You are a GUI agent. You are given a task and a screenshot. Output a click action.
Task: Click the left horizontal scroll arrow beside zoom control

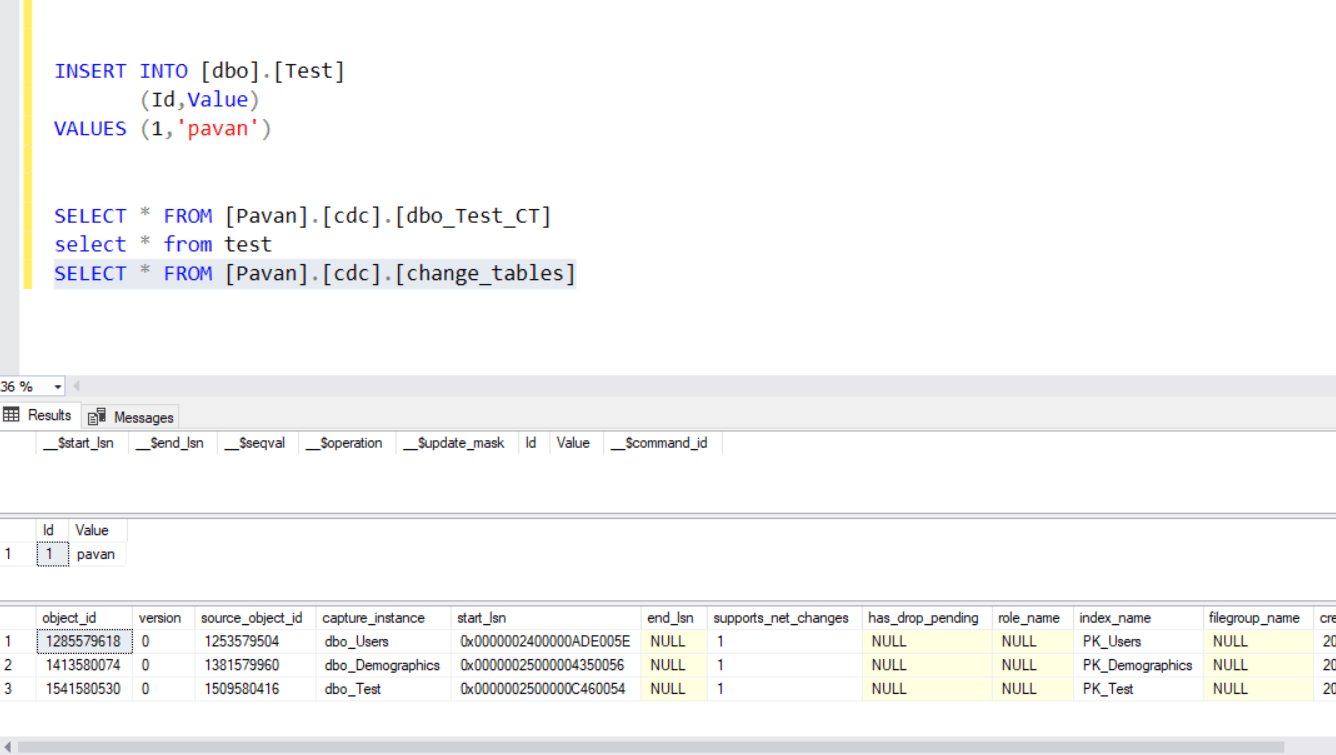(x=78, y=385)
